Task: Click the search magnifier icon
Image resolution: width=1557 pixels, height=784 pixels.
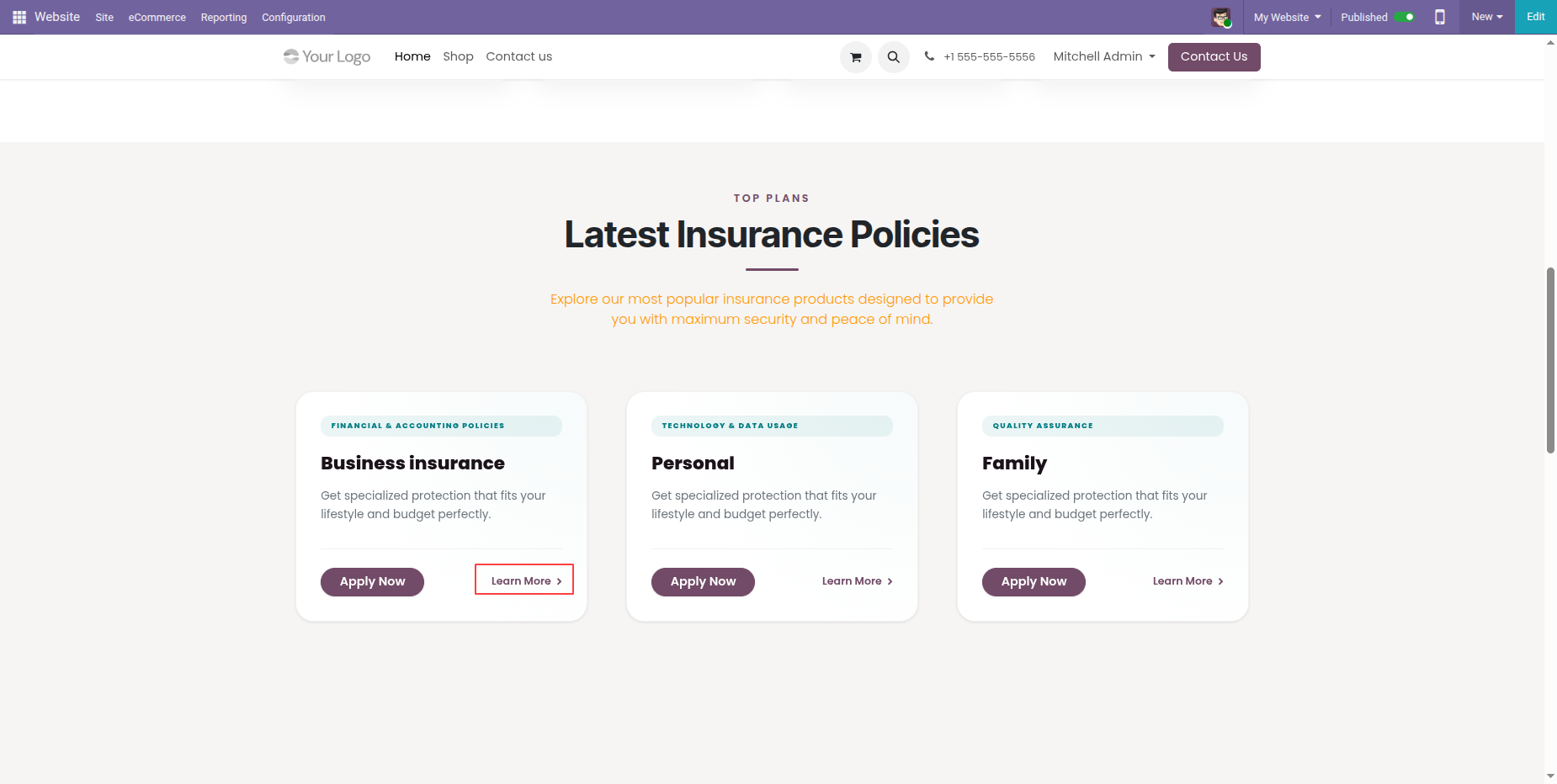Action: click(x=894, y=57)
